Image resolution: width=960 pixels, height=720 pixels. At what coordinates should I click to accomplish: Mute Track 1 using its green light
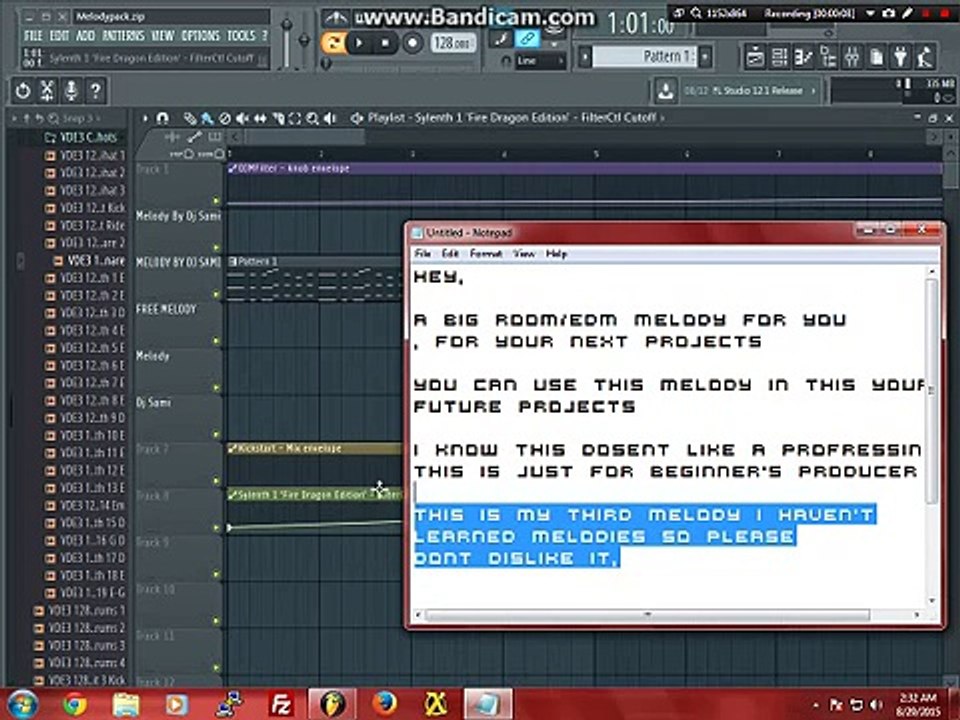click(x=216, y=201)
